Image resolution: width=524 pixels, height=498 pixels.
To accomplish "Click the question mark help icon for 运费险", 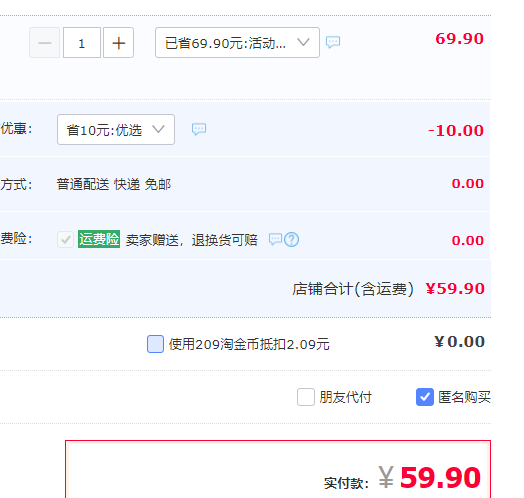I will pos(291,240).
